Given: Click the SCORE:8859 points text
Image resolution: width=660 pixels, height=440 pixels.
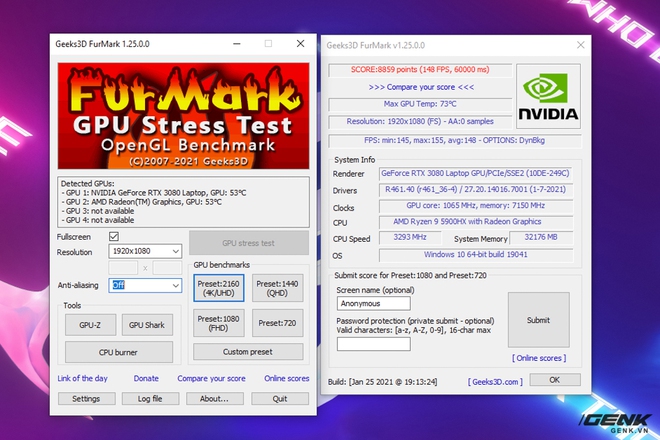Looking at the screenshot, I should pos(420,70).
